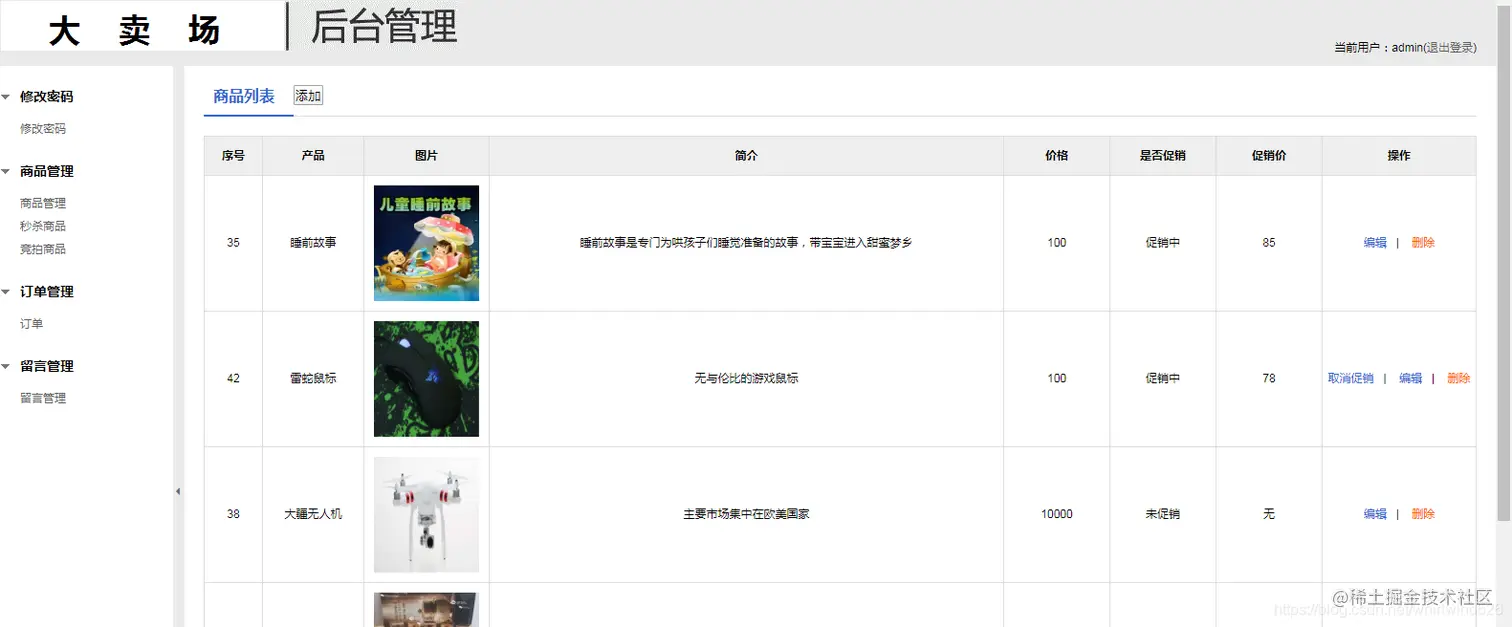The width and height of the screenshot is (1512, 627).
Task: Delete the 睡前故事 product row
Action: tap(1423, 243)
